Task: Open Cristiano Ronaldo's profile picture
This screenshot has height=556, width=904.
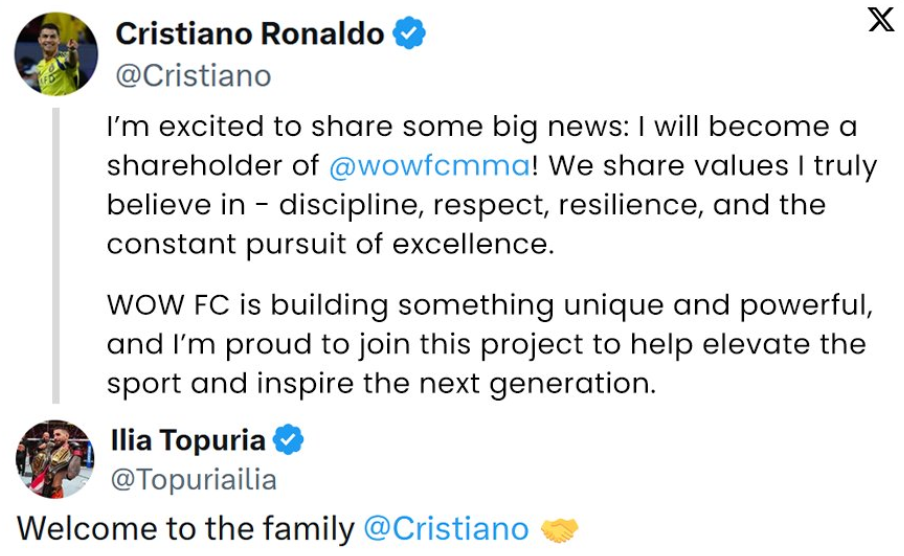Action: [56, 54]
